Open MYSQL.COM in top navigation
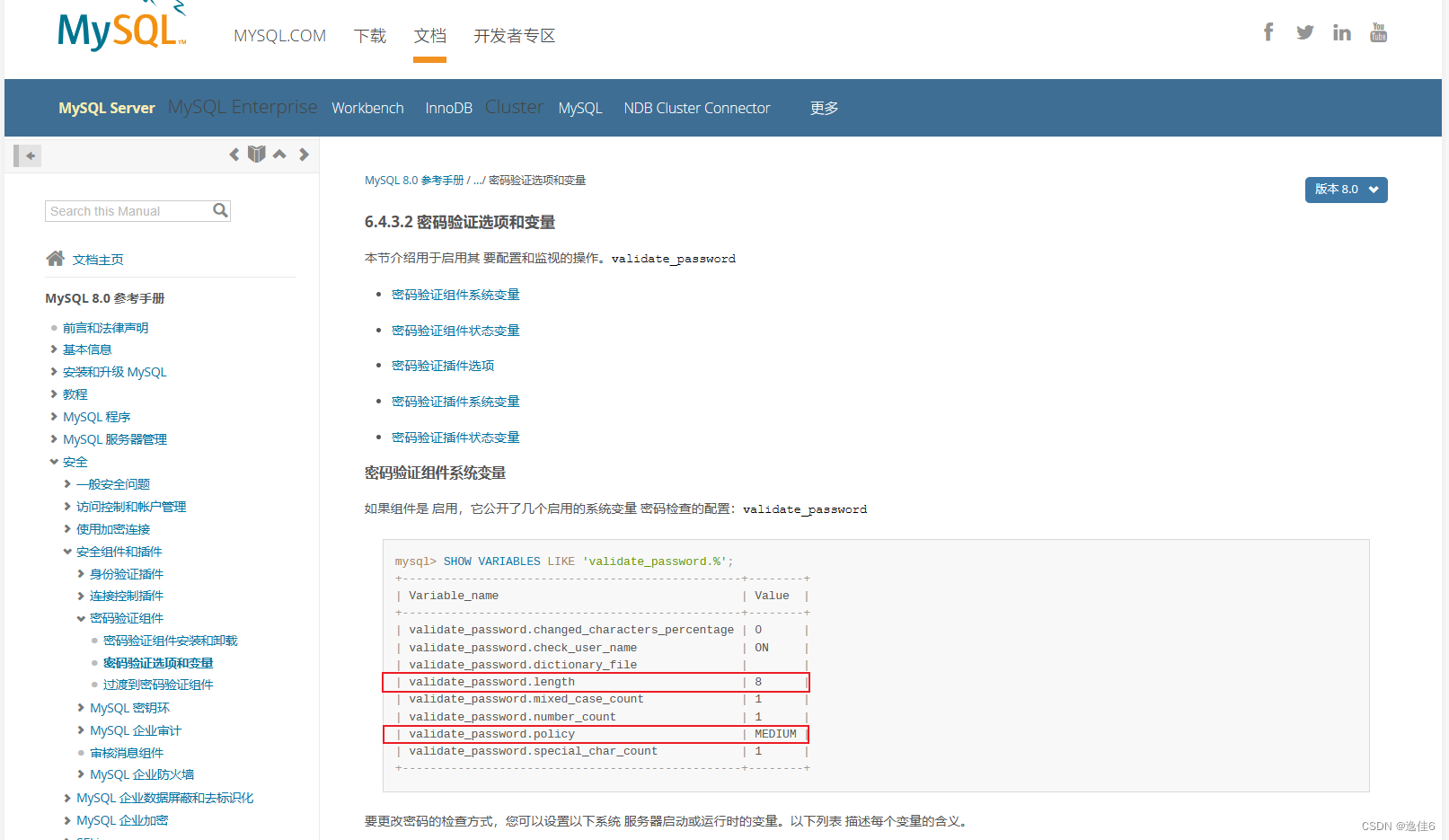Screen dimensions: 1449x840 pyautogui.click(x=279, y=36)
